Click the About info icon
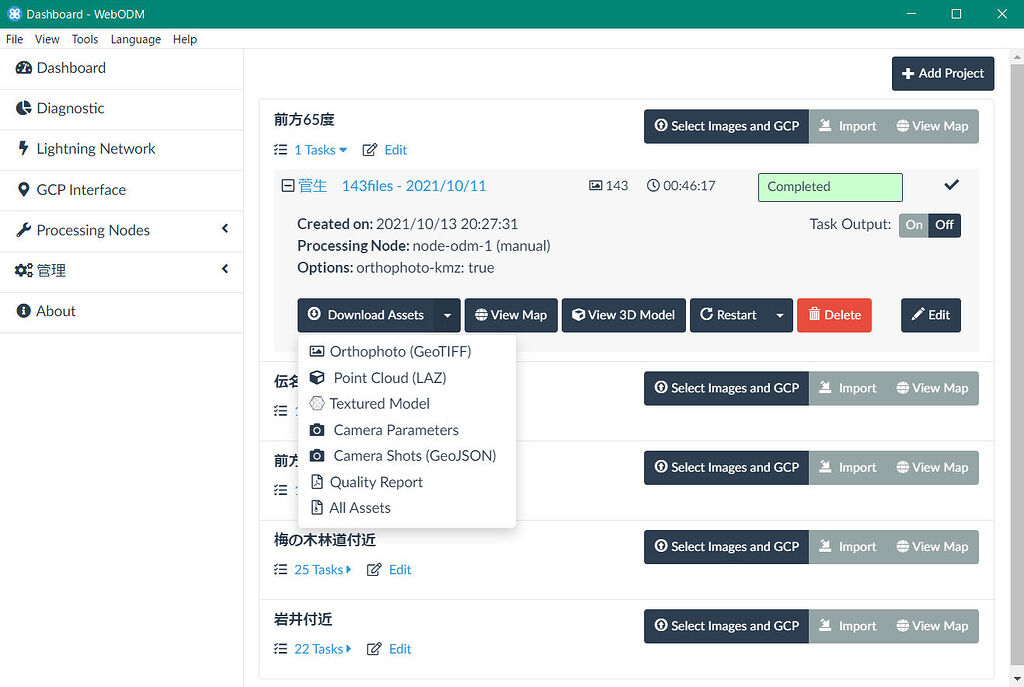This screenshot has height=687, width=1024. click(24, 311)
